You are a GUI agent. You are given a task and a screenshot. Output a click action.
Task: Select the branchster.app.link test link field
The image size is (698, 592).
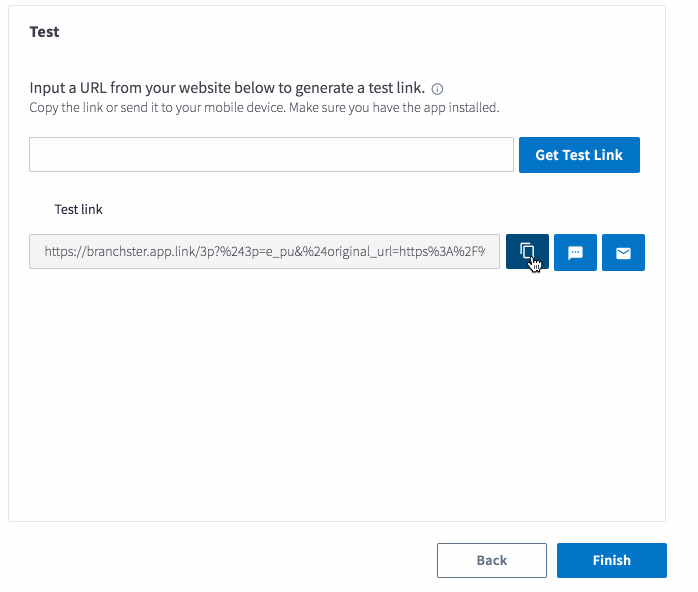pyautogui.click(x=264, y=251)
